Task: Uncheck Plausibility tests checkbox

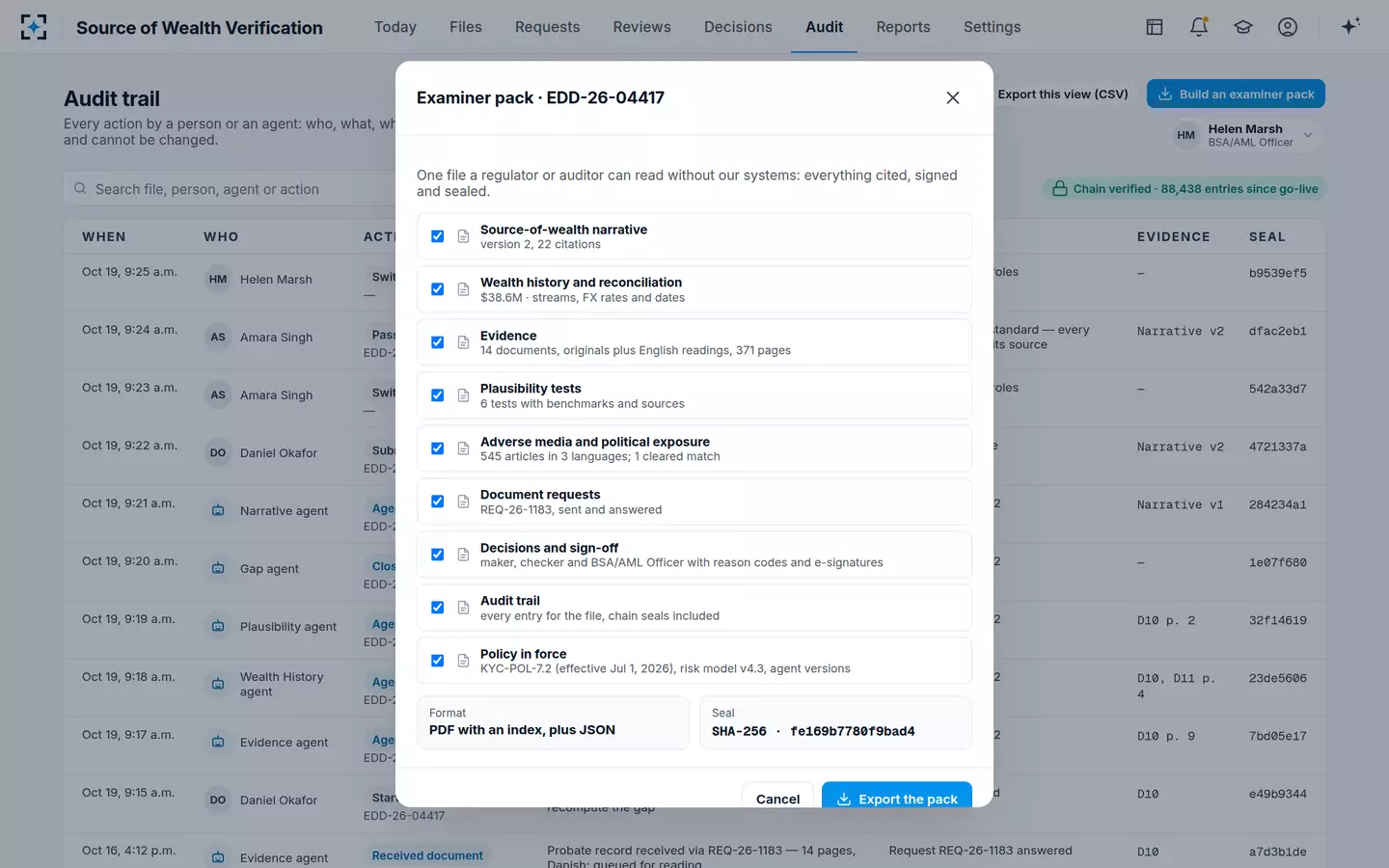Action: [438, 395]
